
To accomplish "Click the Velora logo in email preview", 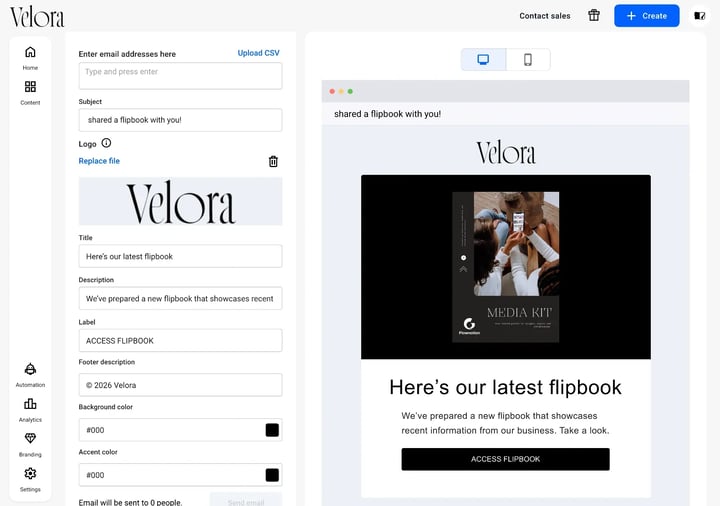I will pos(506,153).
